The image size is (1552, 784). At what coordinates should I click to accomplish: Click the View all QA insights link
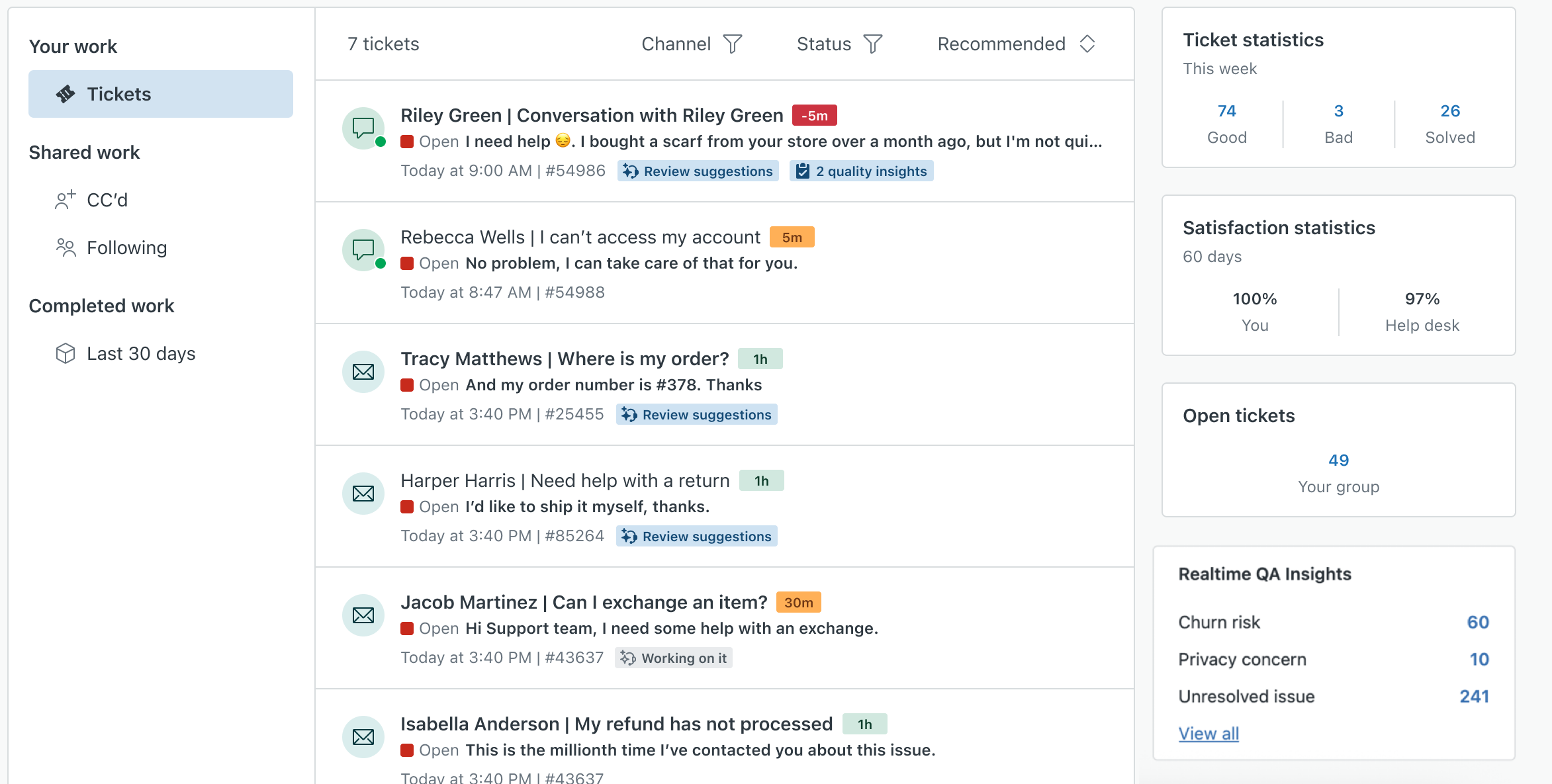pyautogui.click(x=1209, y=734)
